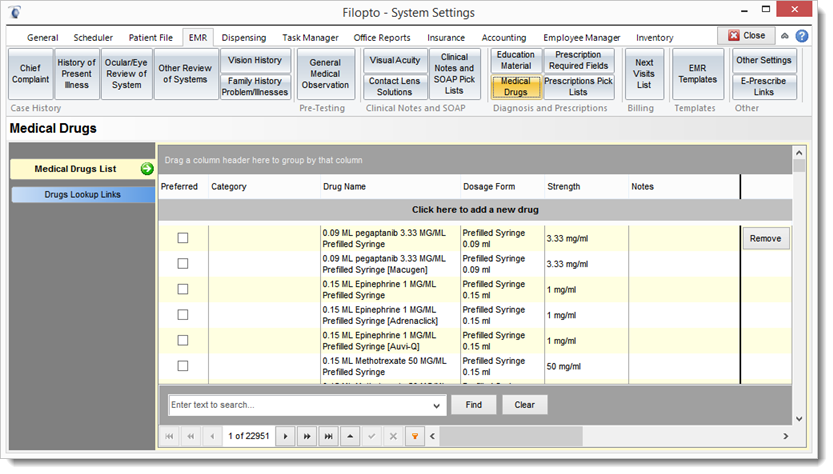
Task: Check Preferred for first pegaptanib Prefilled Syringe
Action: pyautogui.click(x=183, y=238)
